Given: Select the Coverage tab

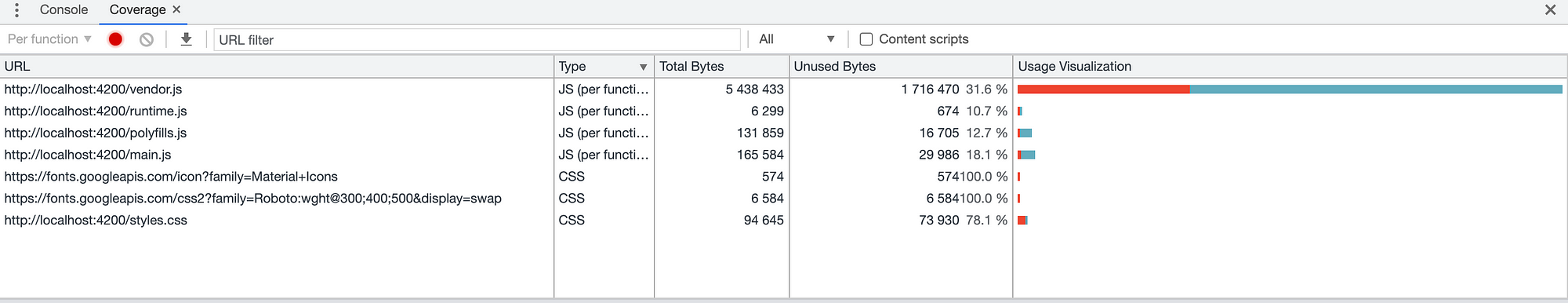Looking at the screenshot, I should click(137, 9).
